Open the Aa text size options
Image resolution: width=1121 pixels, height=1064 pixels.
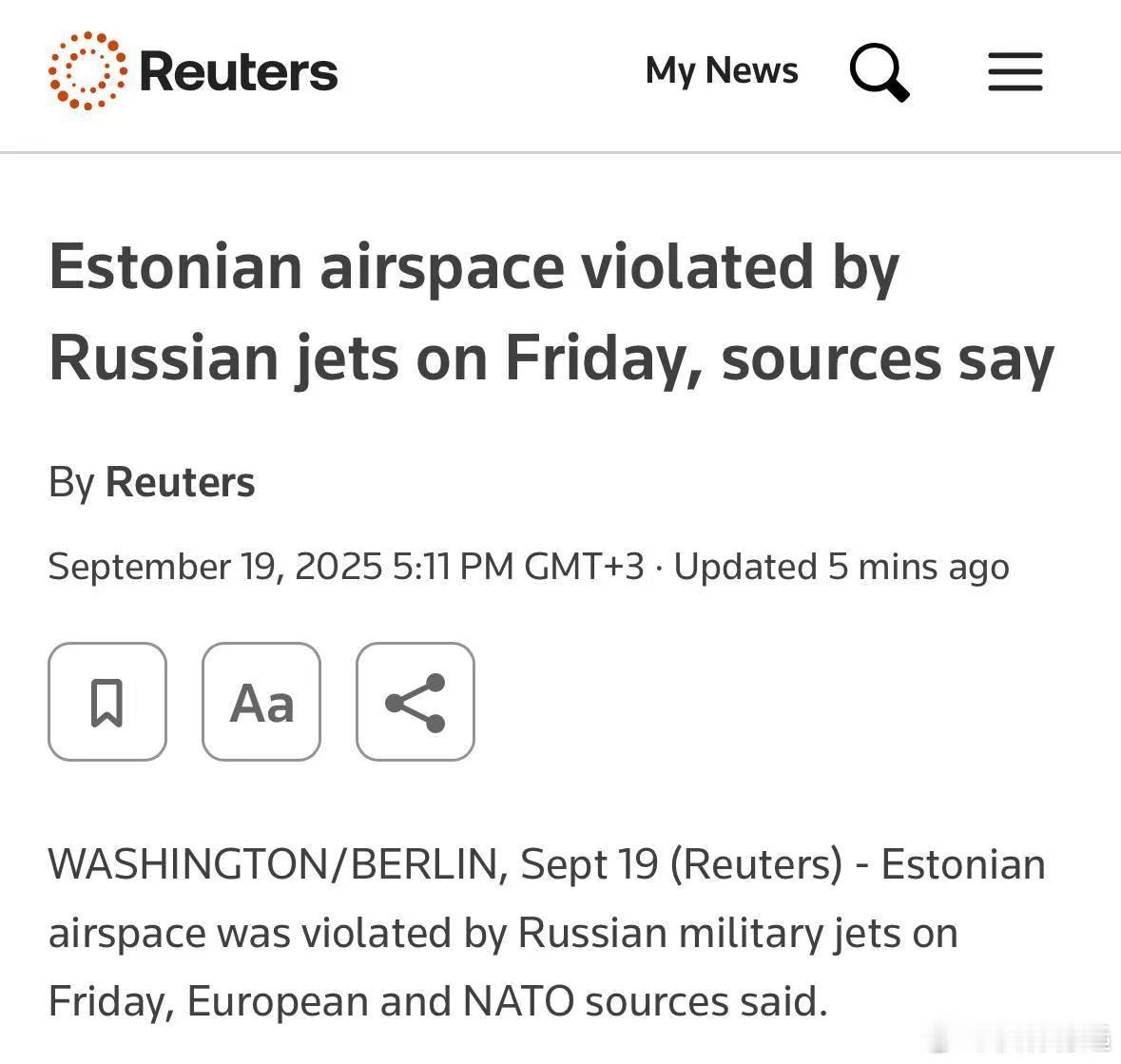pos(261,702)
